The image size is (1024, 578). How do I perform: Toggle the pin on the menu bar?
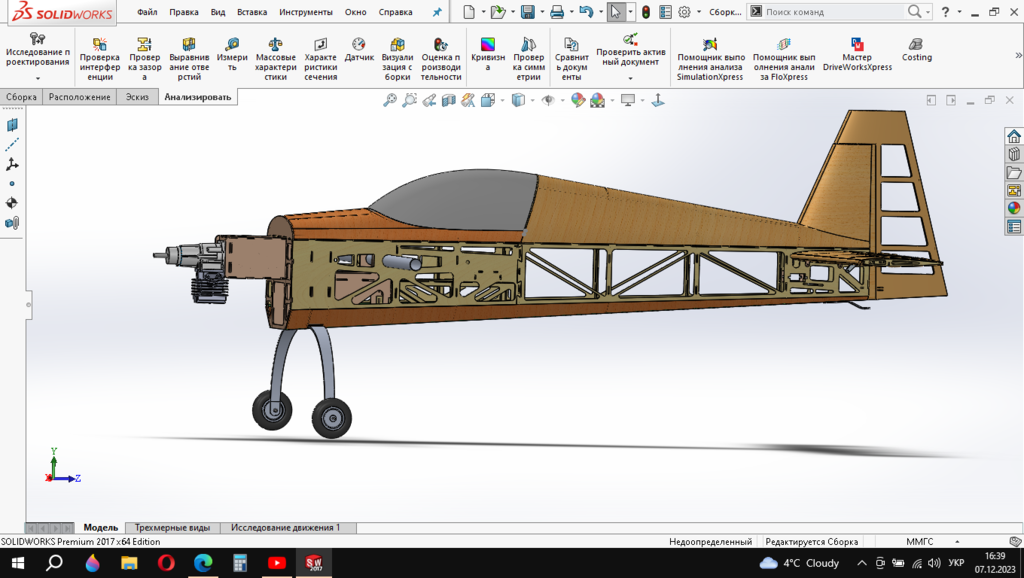pyautogui.click(x=436, y=12)
